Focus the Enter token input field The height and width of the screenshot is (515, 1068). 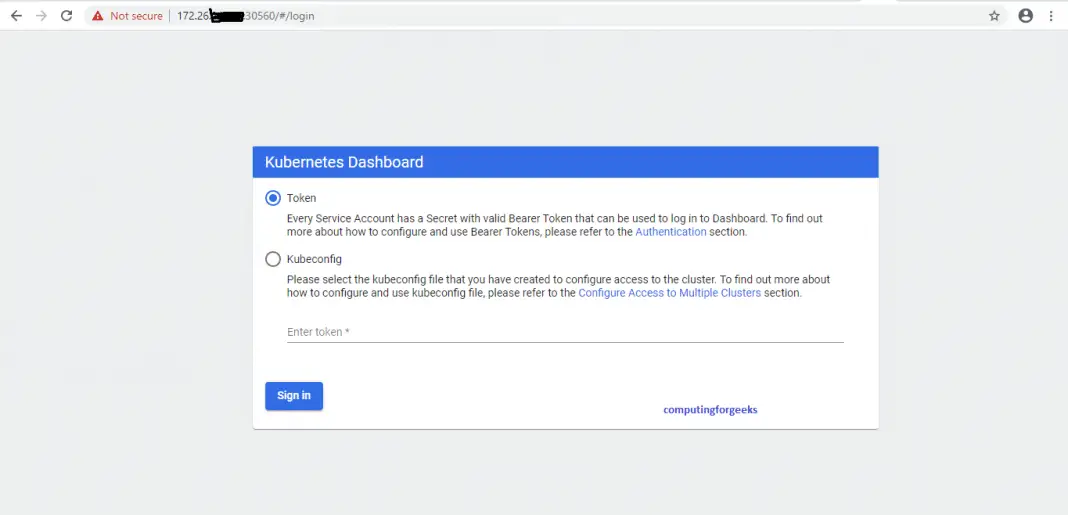565,332
